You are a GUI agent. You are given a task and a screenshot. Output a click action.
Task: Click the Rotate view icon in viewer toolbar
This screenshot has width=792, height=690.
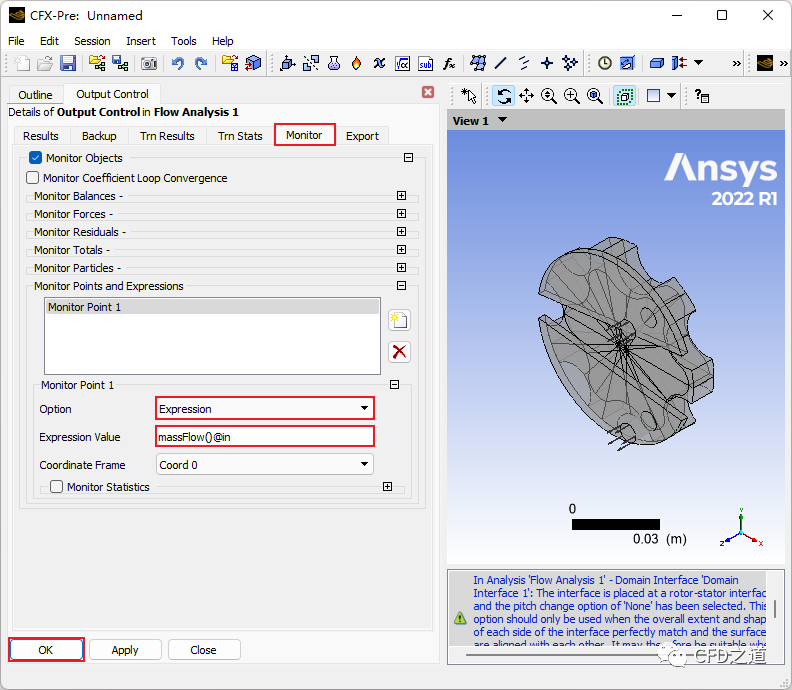[504, 95]
